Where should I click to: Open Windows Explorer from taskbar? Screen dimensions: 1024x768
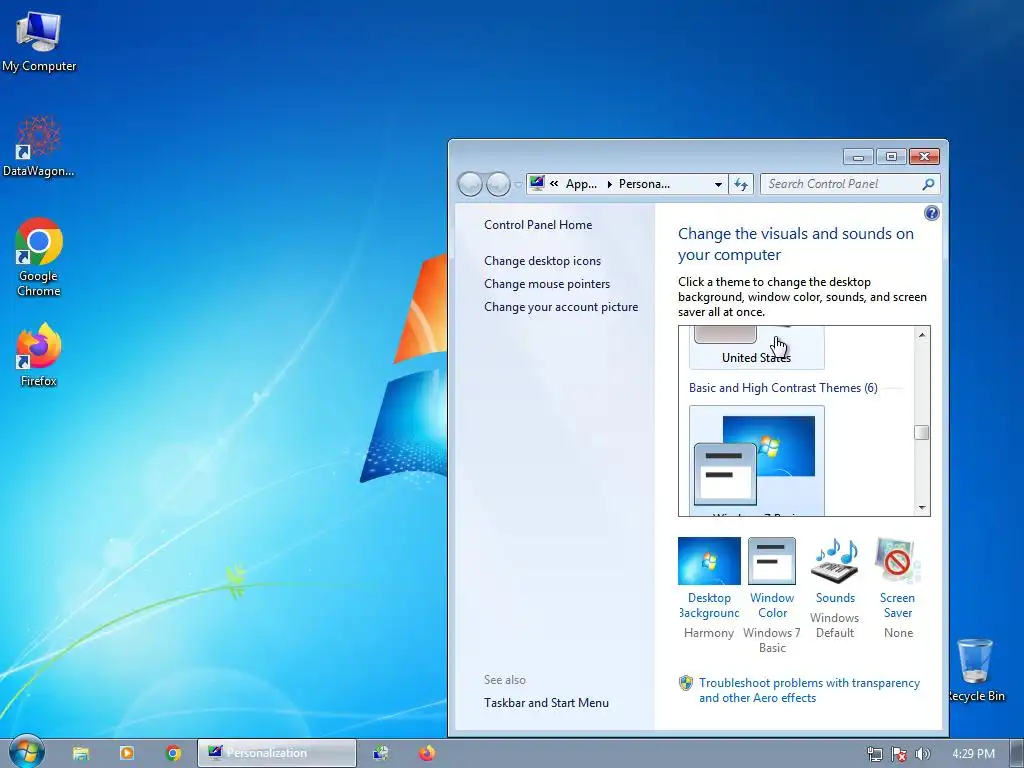click(x=80, y=753)
